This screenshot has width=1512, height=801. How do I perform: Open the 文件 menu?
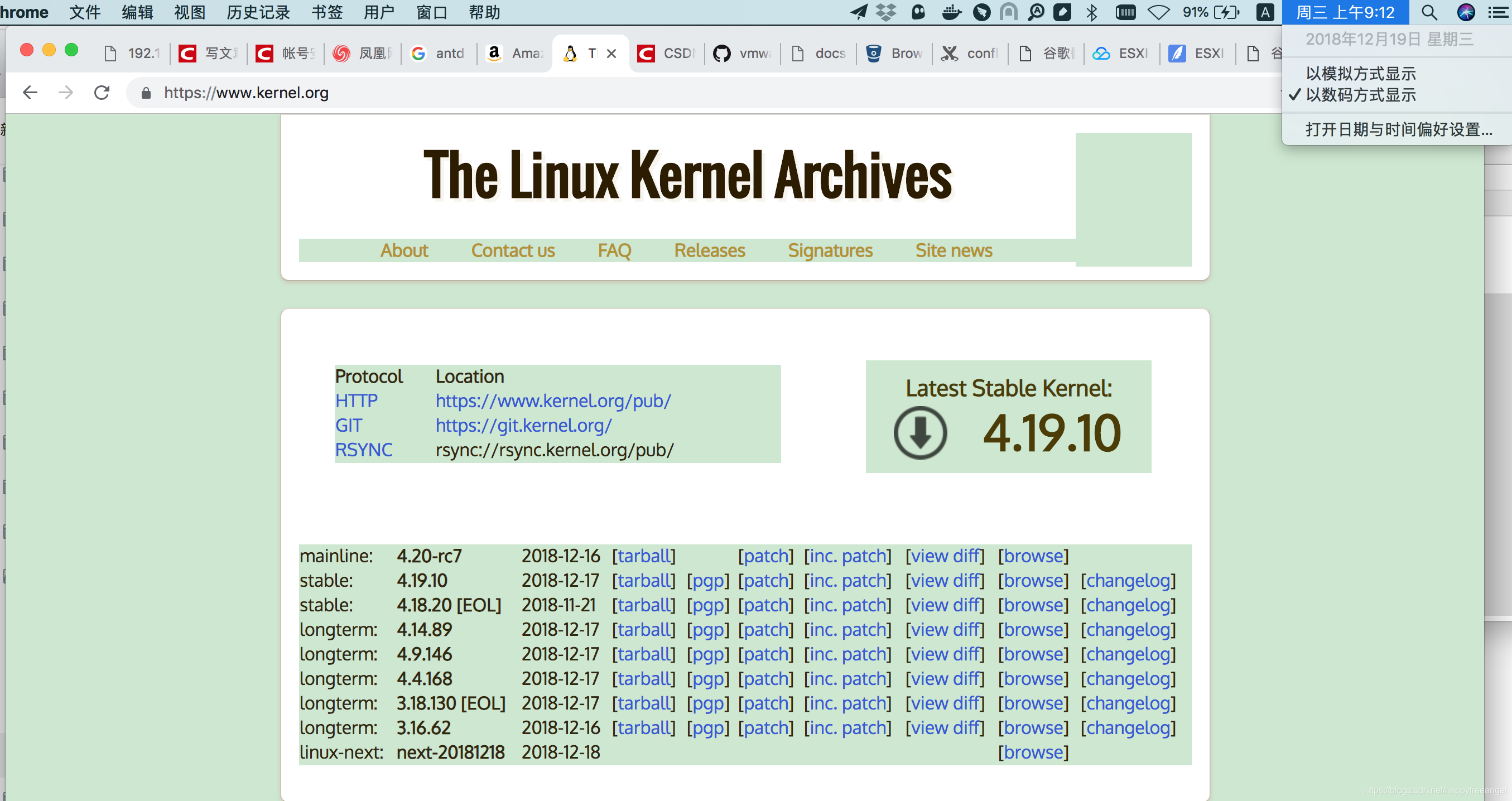point(84,12)
